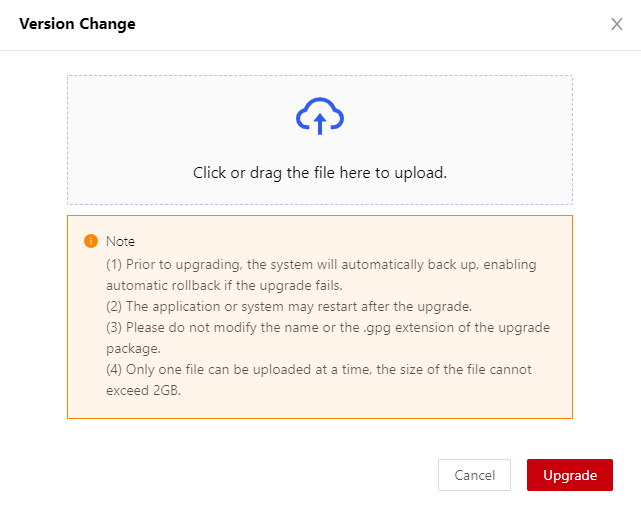Click note (3) about the upgrade package name
641x509 pixels.
(x=328, y=327)
